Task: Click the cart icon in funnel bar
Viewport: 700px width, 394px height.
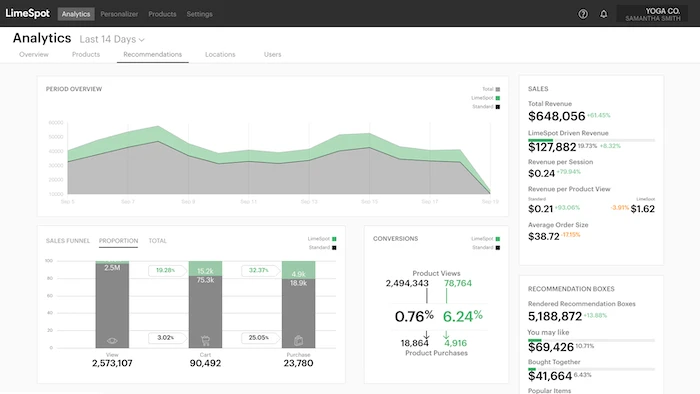Action: click(205, 341)
